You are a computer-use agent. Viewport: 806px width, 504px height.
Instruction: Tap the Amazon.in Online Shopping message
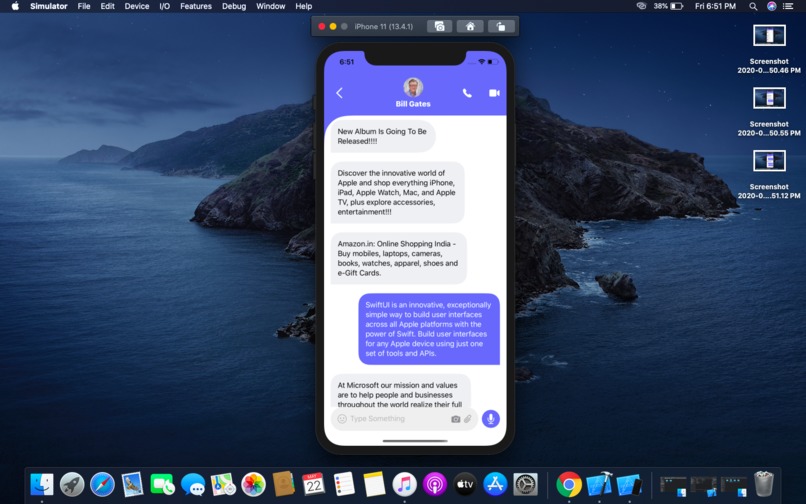point(398,258)
